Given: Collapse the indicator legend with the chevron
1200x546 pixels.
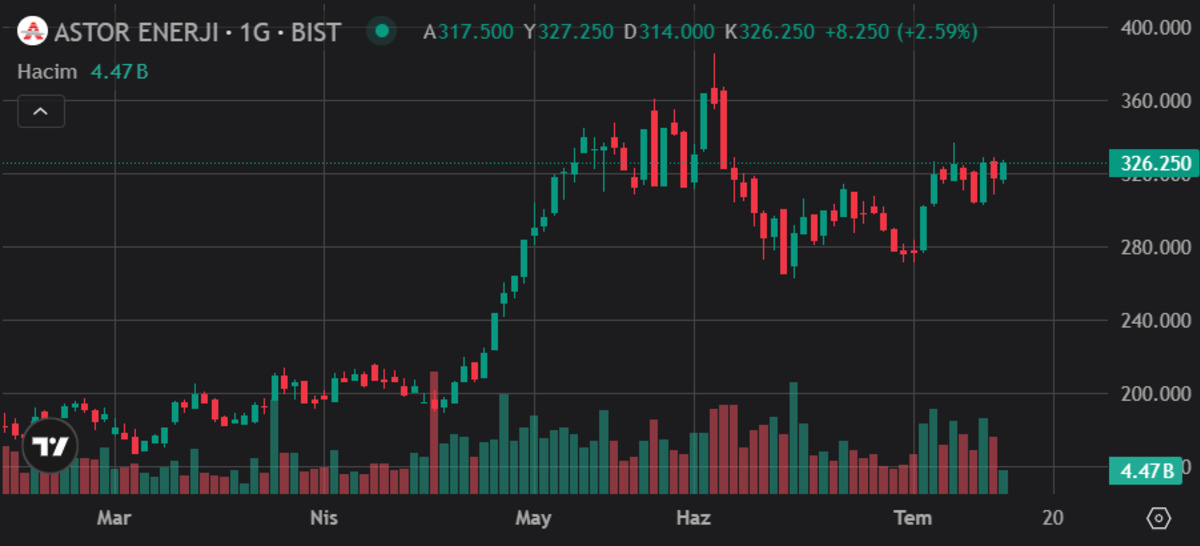Looking at the screenshot, I should (x=41, y=111).
